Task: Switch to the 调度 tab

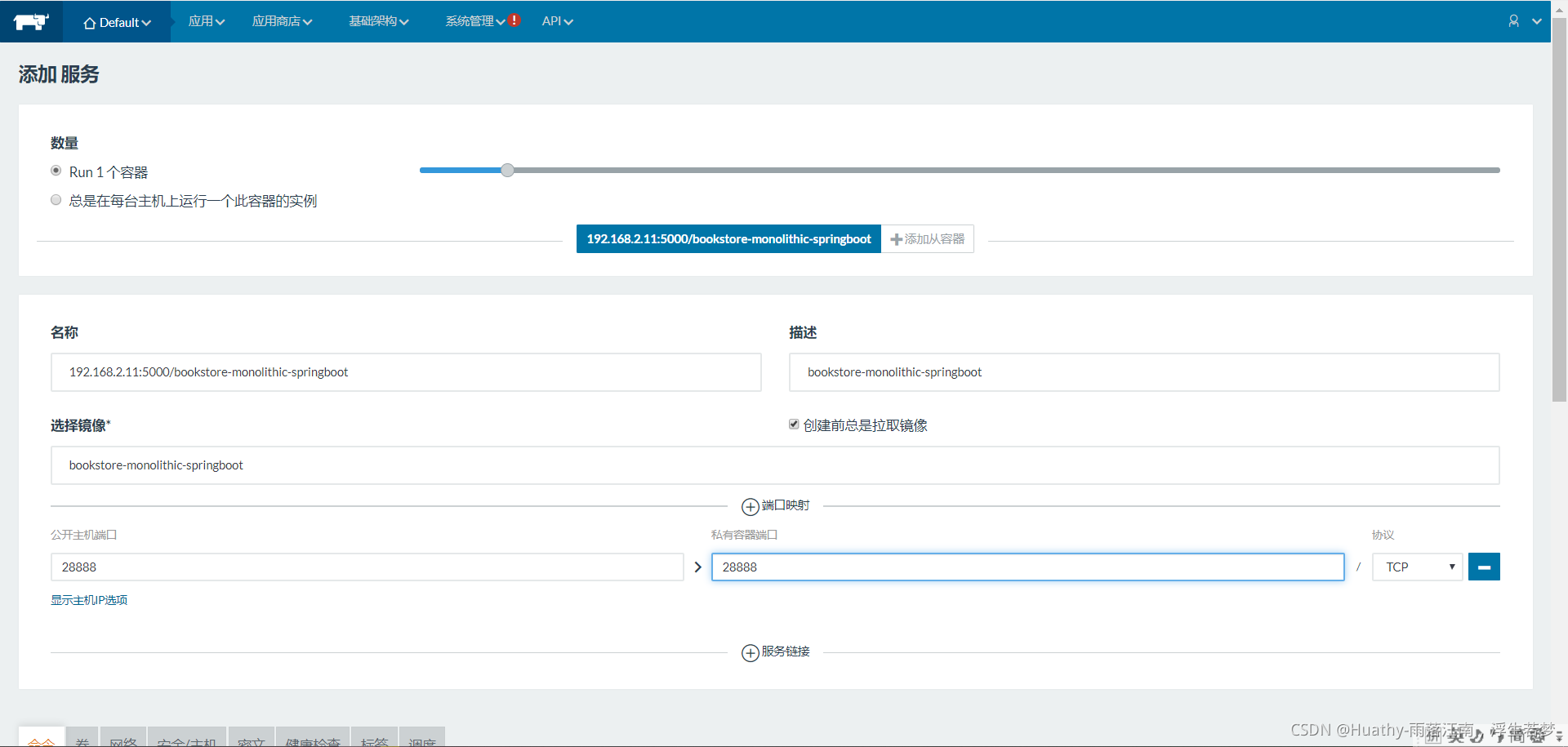Action: 422,737
